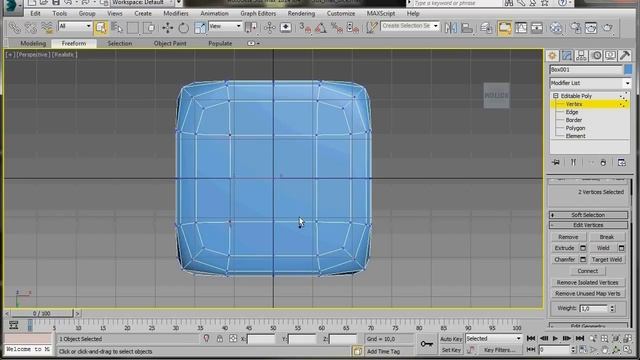Screen dimensions: 640x360
Task: Collapse the Editable Poly tree node
Action: pyautogui.click(x=556, y=96)
